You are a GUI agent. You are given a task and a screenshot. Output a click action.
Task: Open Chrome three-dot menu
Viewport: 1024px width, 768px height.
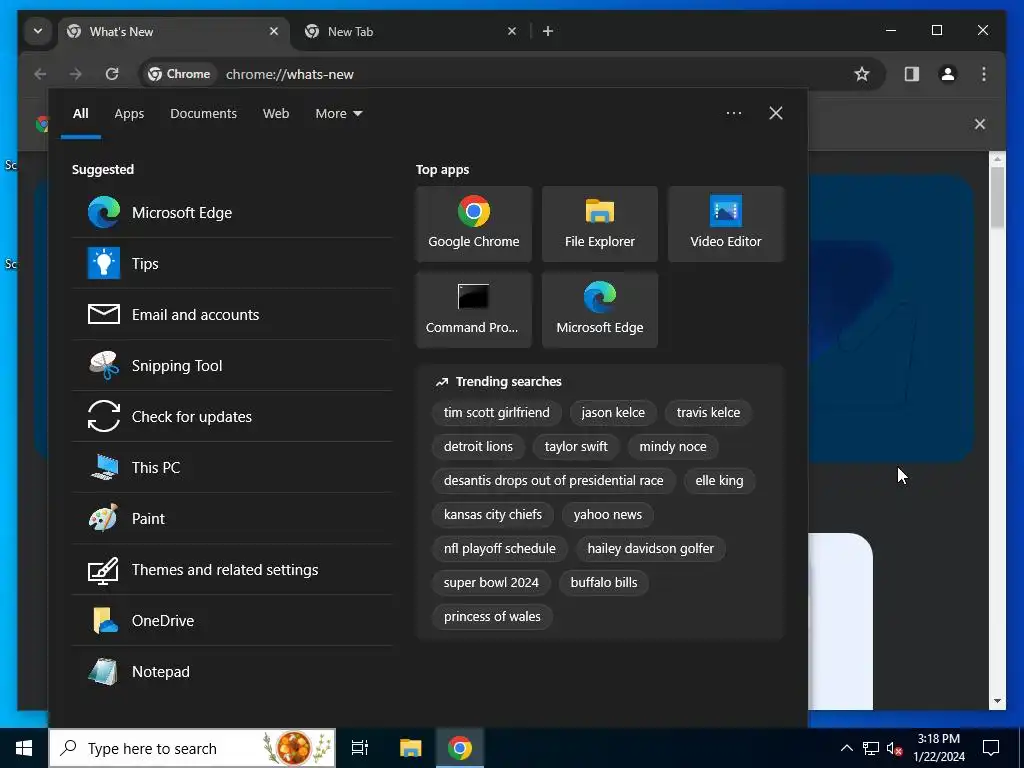click(x=984, y=74)
